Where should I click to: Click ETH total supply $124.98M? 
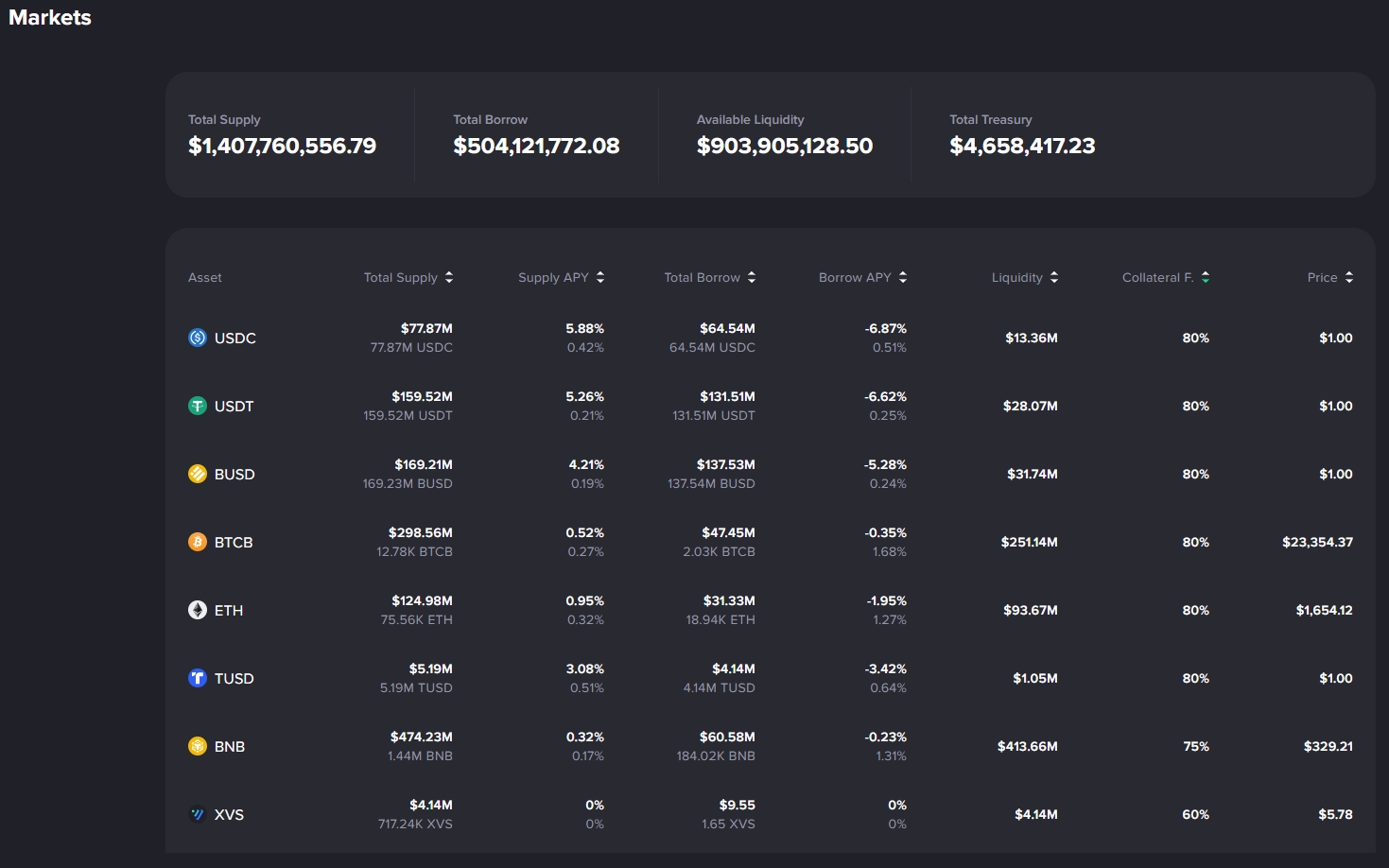click(x=422, y=600)
